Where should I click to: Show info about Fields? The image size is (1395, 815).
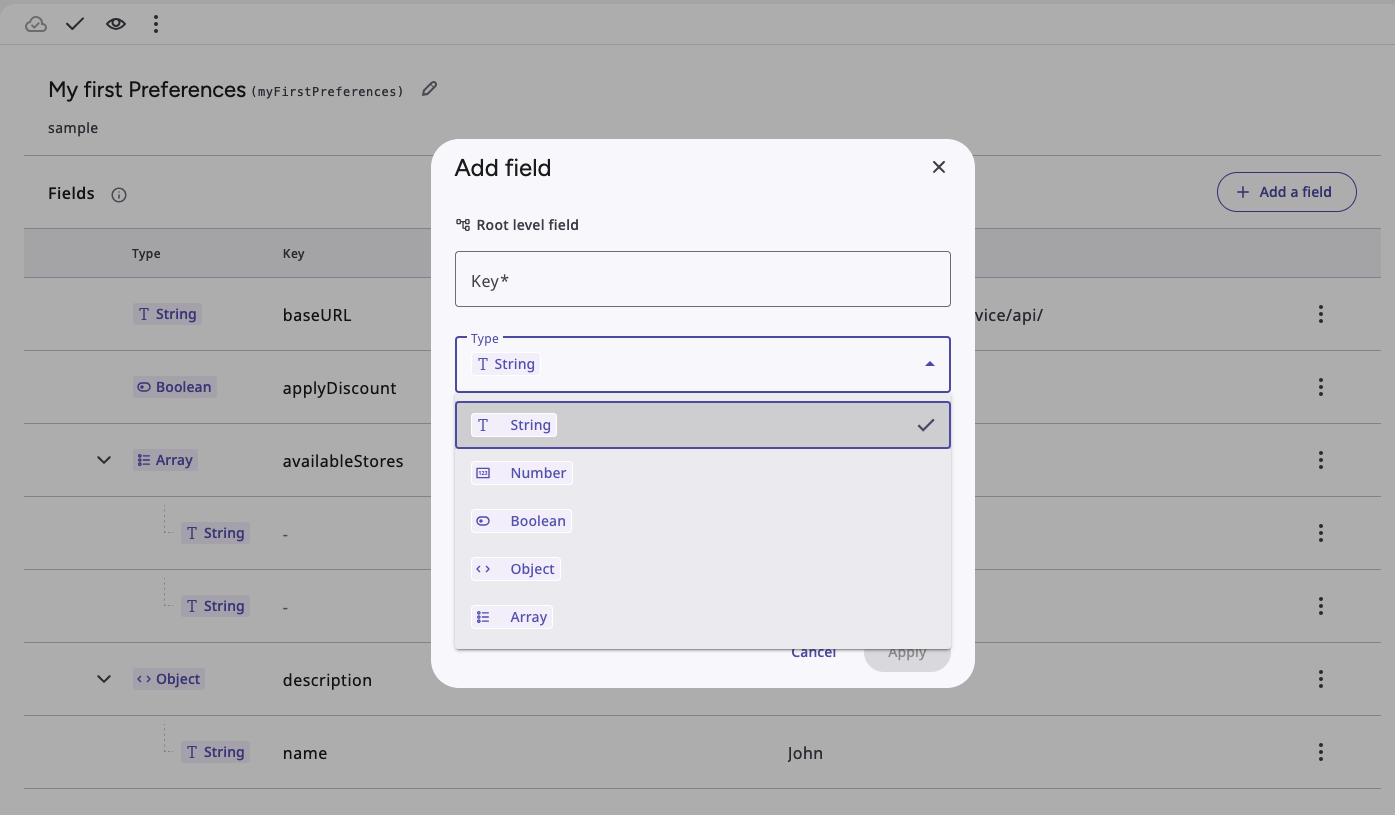119,195
